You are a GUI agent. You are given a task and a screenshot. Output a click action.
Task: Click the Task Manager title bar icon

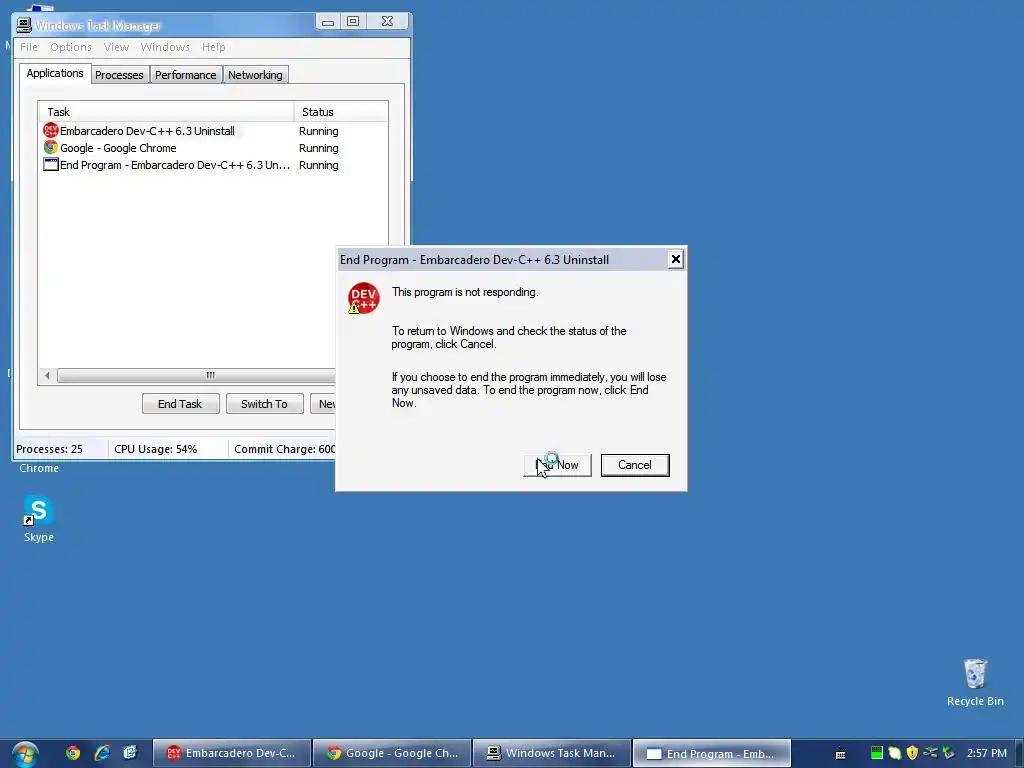24,25
